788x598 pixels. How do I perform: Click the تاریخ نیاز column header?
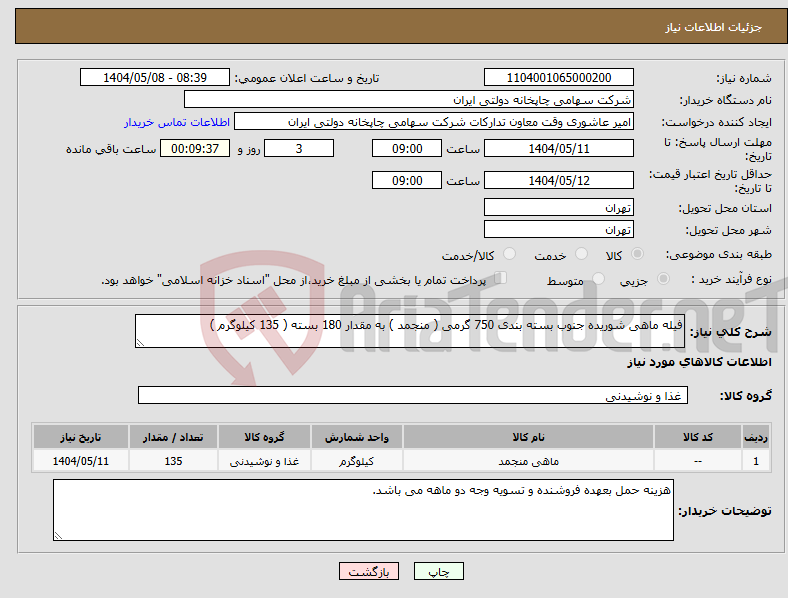(x=80, y=437)
